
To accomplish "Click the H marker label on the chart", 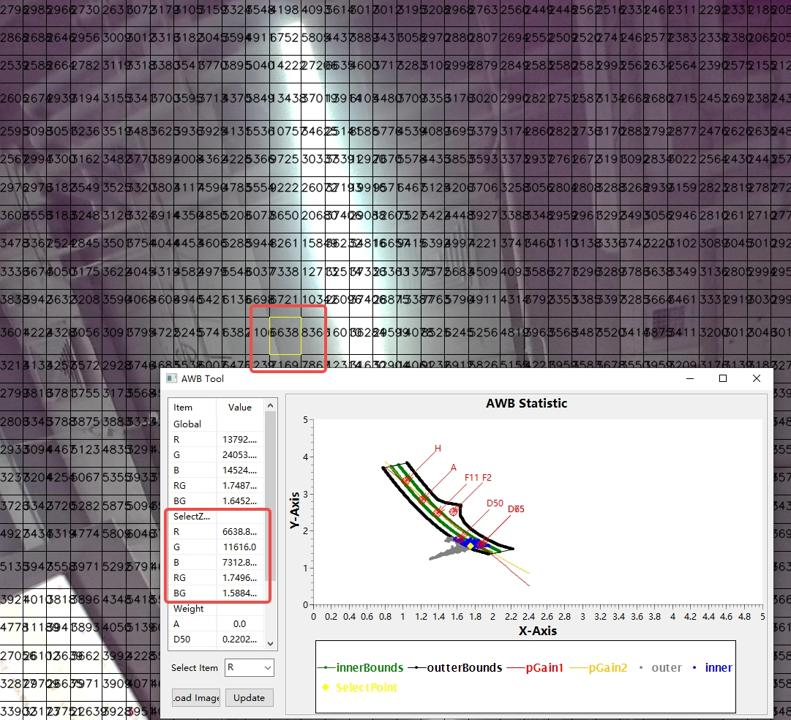I will (437, 448).
